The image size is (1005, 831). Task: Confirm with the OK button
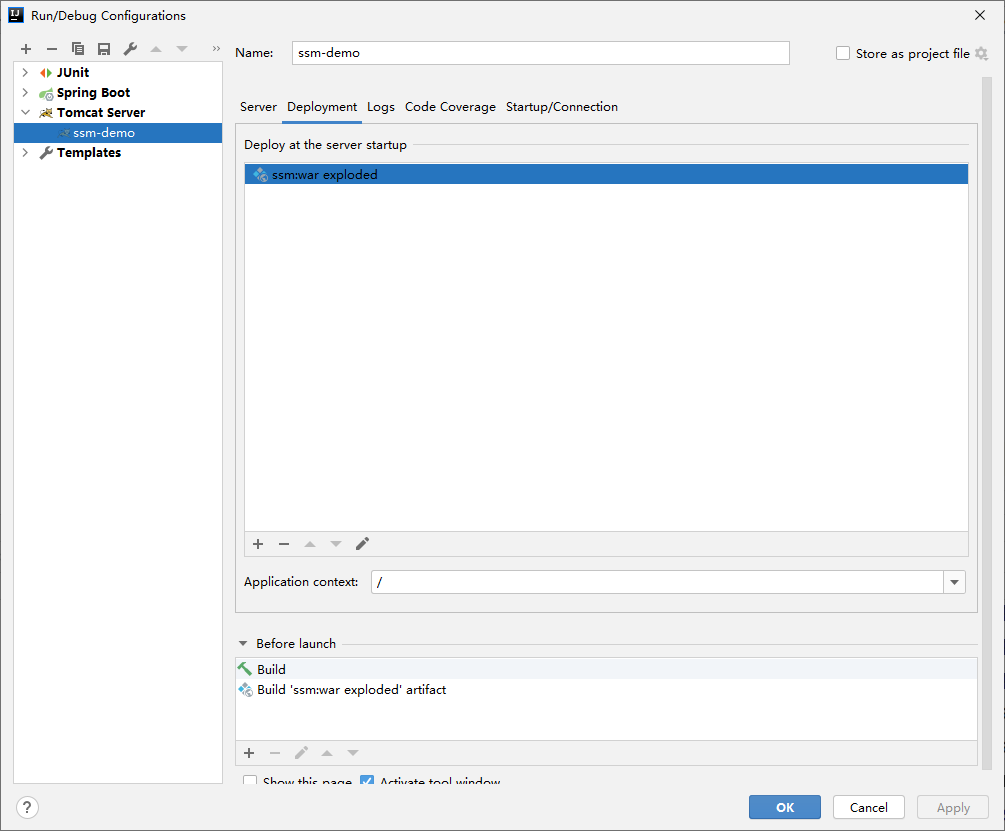(785, 807)
